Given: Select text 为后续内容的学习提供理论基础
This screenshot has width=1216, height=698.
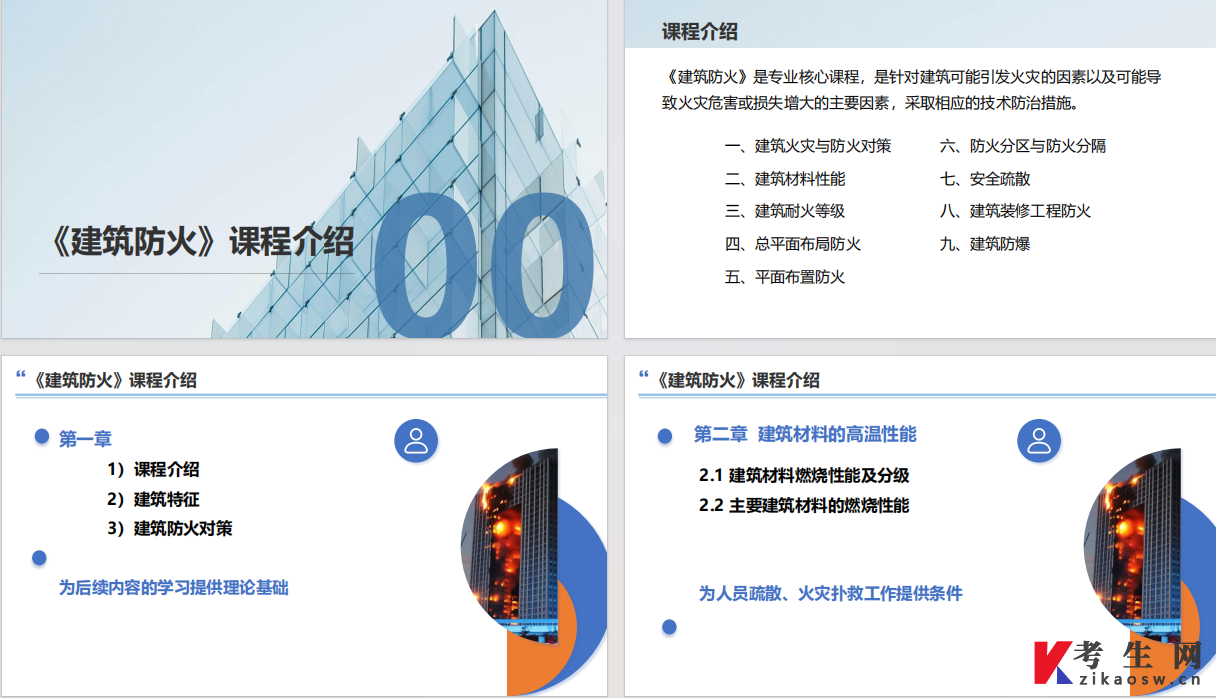Looking at the screenshot, I should tap(174, 588).
